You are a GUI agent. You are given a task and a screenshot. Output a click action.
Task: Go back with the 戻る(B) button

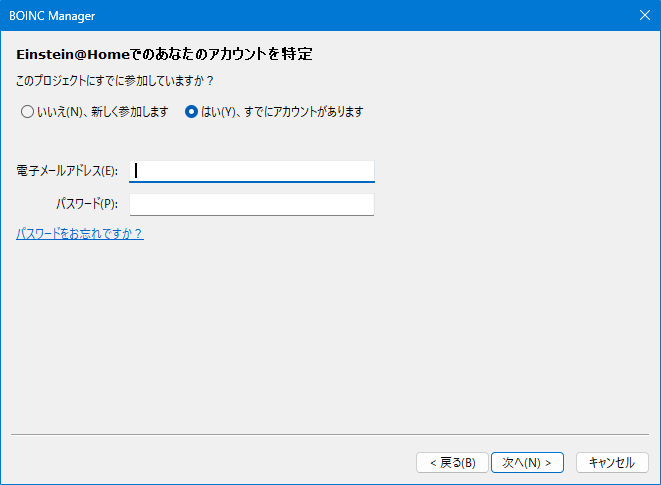coord(452,463)
